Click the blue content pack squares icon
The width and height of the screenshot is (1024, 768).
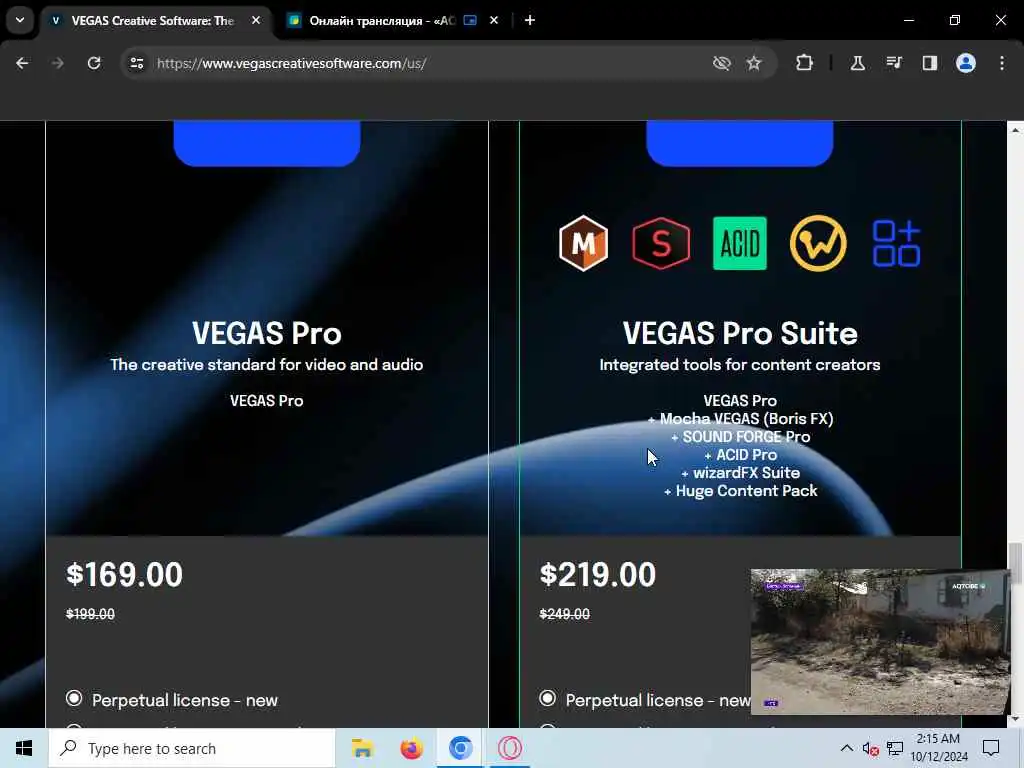tap(896, 244)
